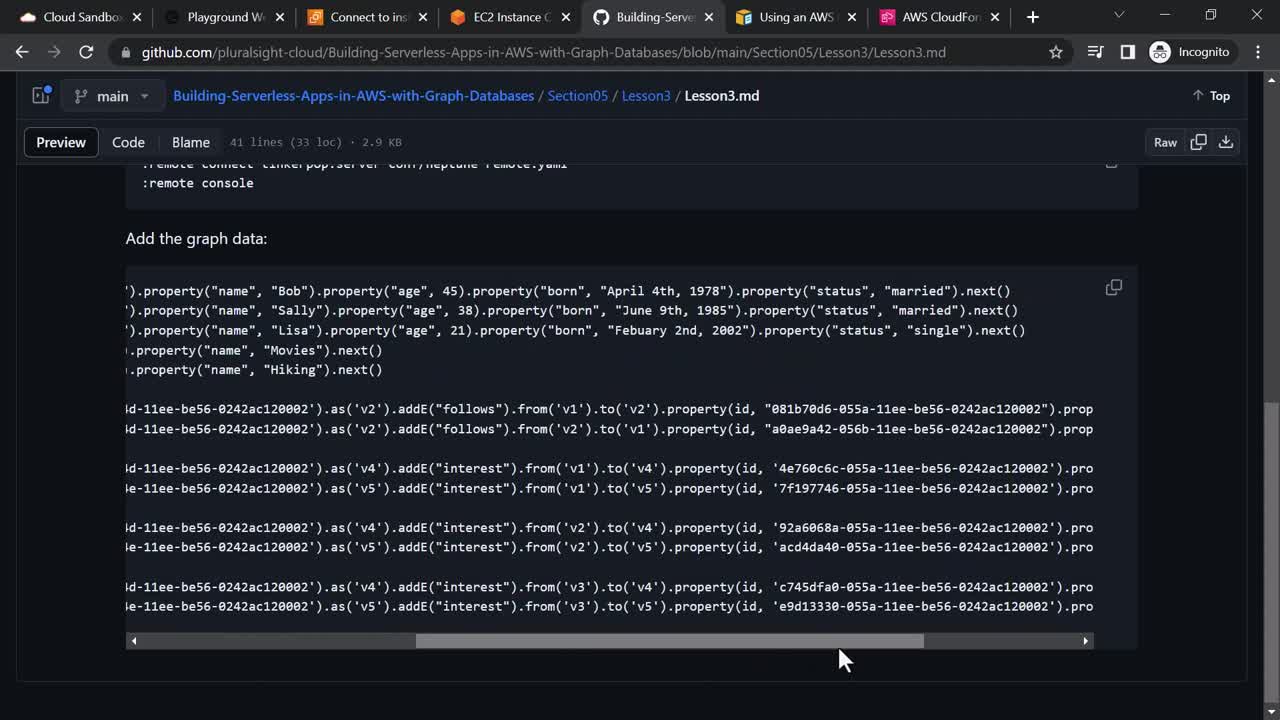Toggle the file tree side panel

[x=41, y=96]
